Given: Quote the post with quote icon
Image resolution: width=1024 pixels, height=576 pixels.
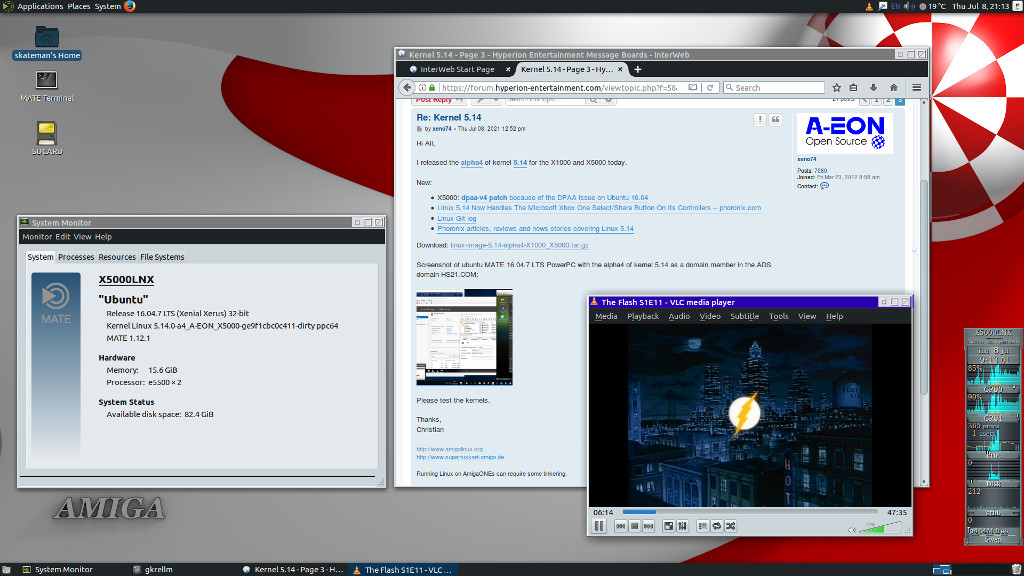Looking at the screenshot, I should point(775,120).
